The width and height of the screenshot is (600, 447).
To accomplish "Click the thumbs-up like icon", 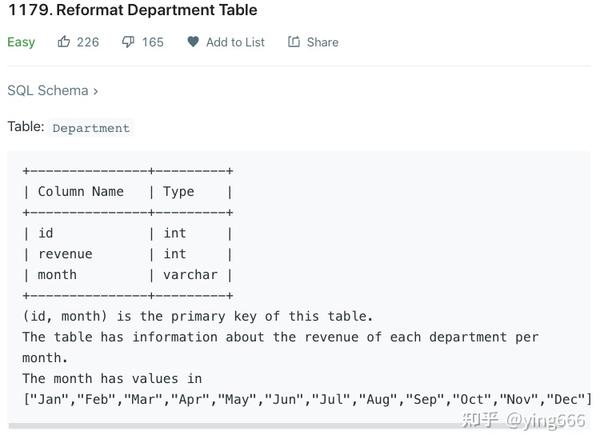I will (64, 41).
